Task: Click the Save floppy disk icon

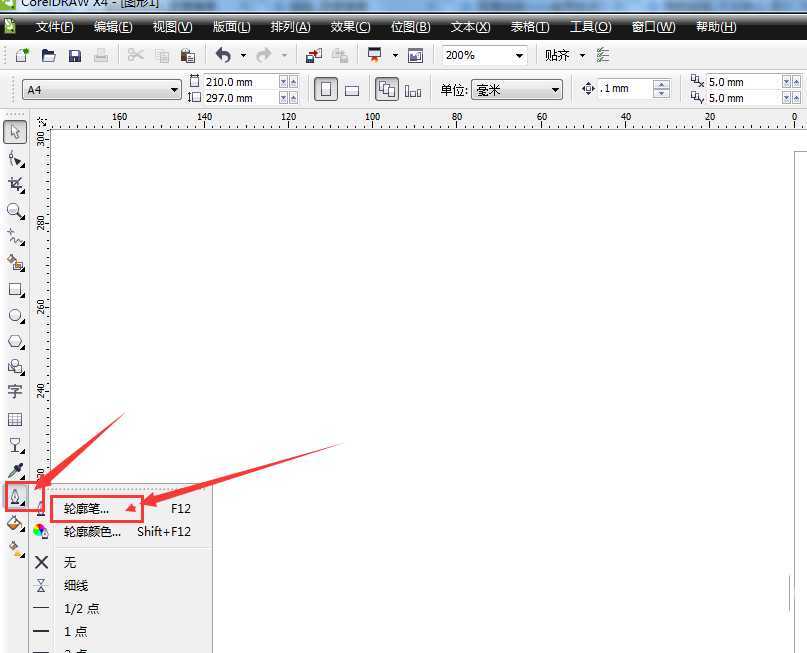Action: pos(75,56)
